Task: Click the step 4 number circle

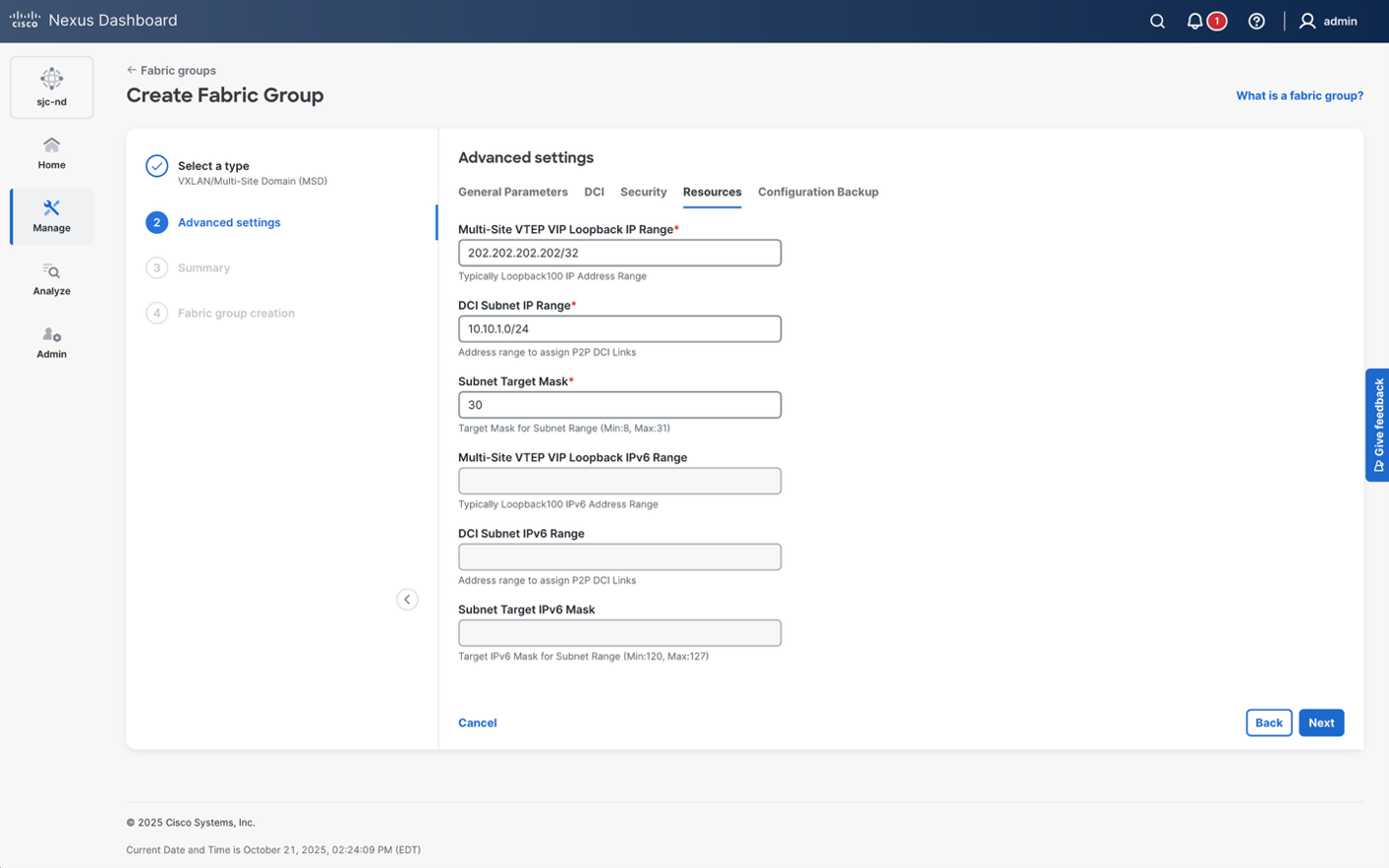Action: (x=156, y=313)
